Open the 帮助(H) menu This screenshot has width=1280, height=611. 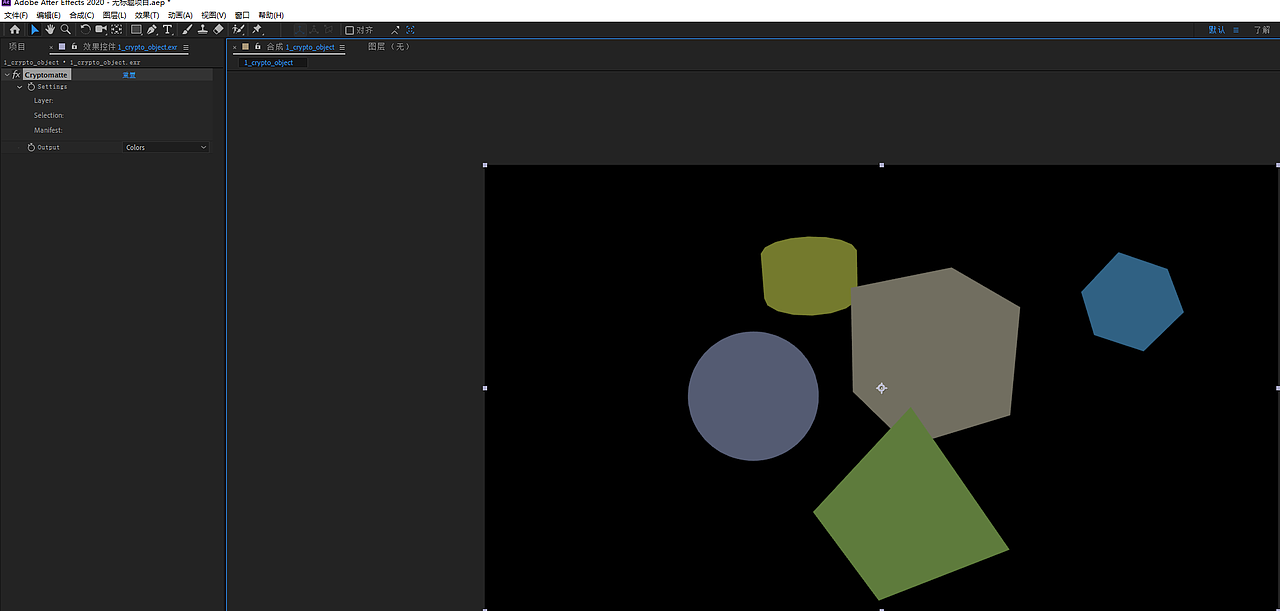point(271,16)
